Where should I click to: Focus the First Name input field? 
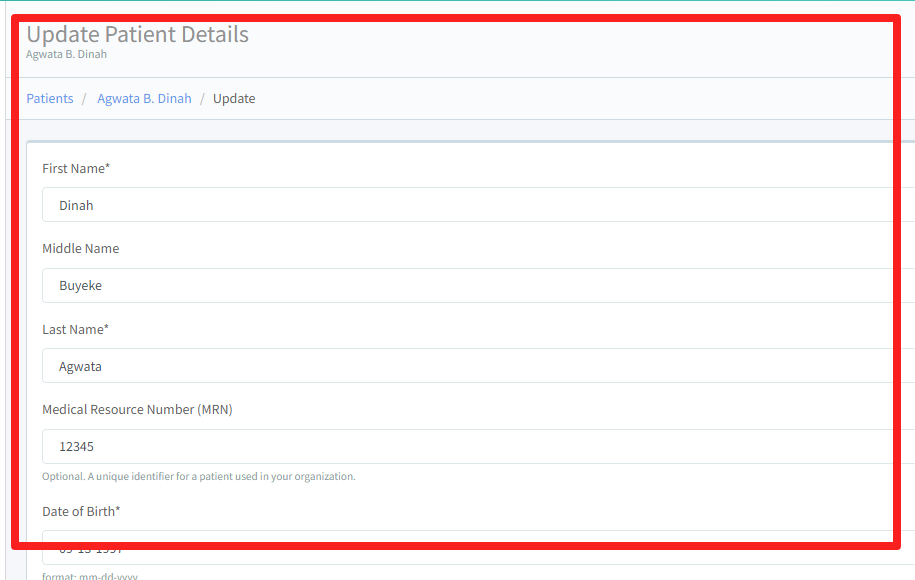470,205
